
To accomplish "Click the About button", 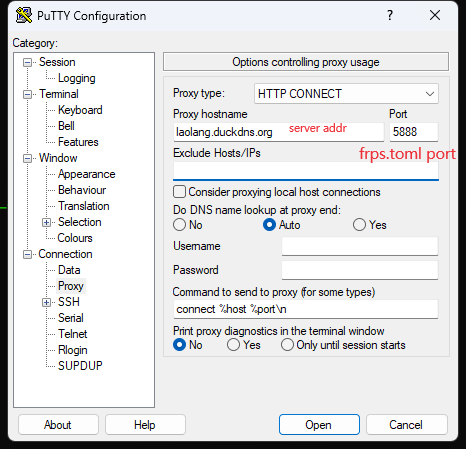I will [x=58, y=425].
